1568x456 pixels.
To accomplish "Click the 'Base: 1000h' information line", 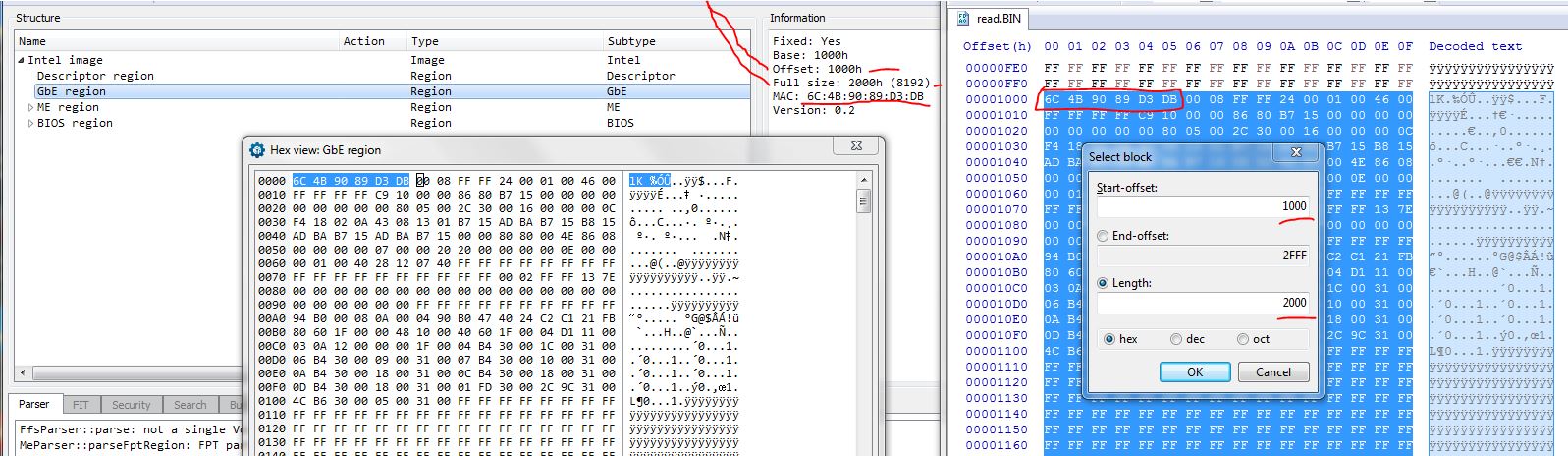I will pos(810,55).
